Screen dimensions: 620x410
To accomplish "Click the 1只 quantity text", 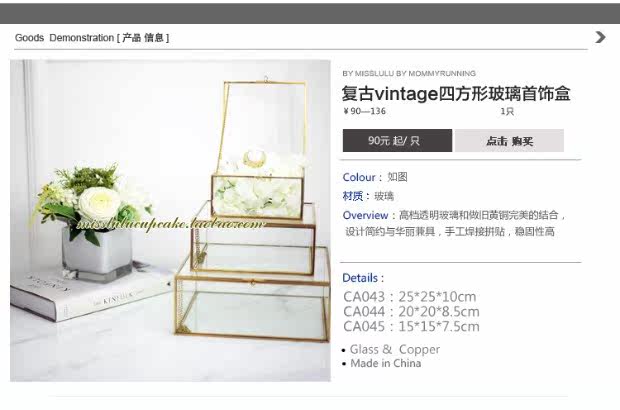I will click(x=507, y=111).
